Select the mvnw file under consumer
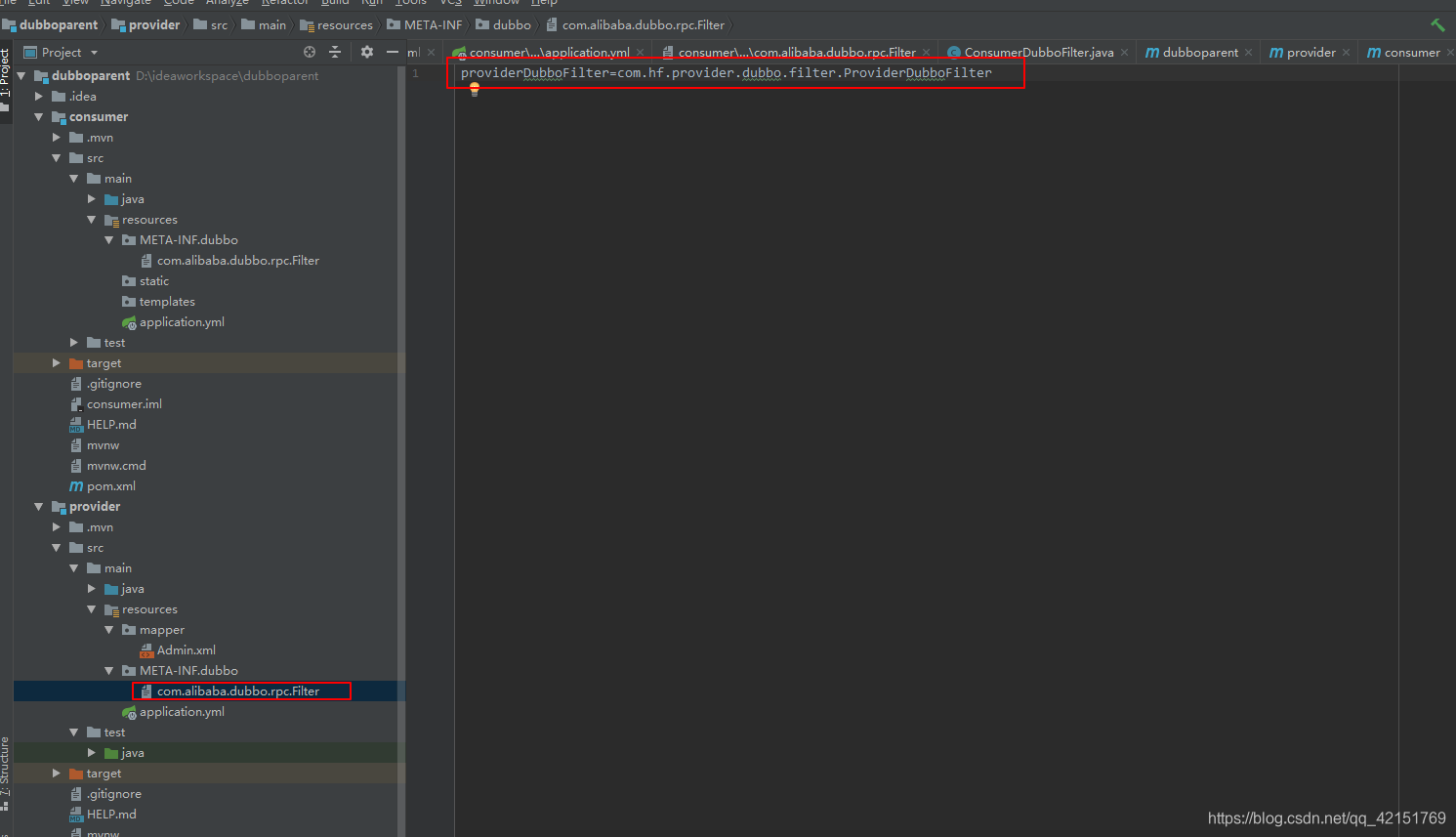This screenshot has width=1456, height=837. point(103,444)
